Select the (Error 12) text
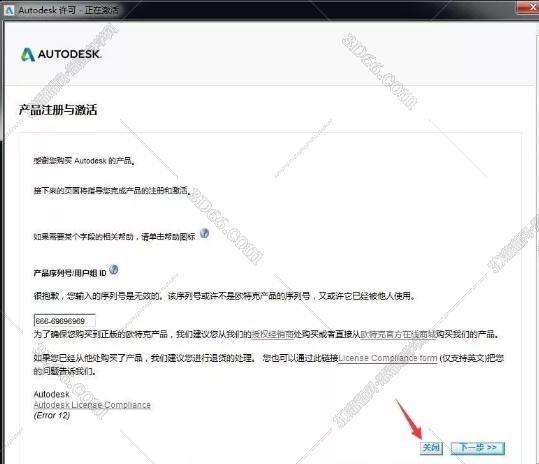The width and height of the screenshot is (539, 464). [x=52, y=415]
